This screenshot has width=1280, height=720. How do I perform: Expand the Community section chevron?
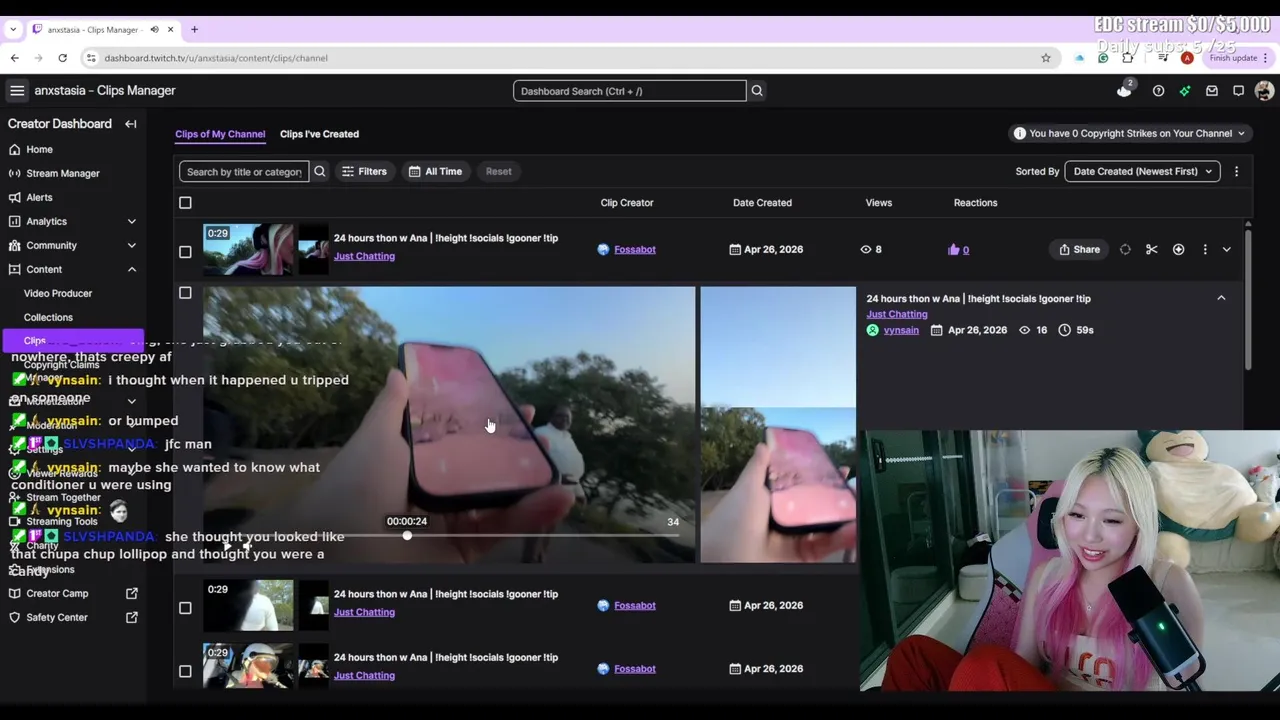(x=131, y=245)
